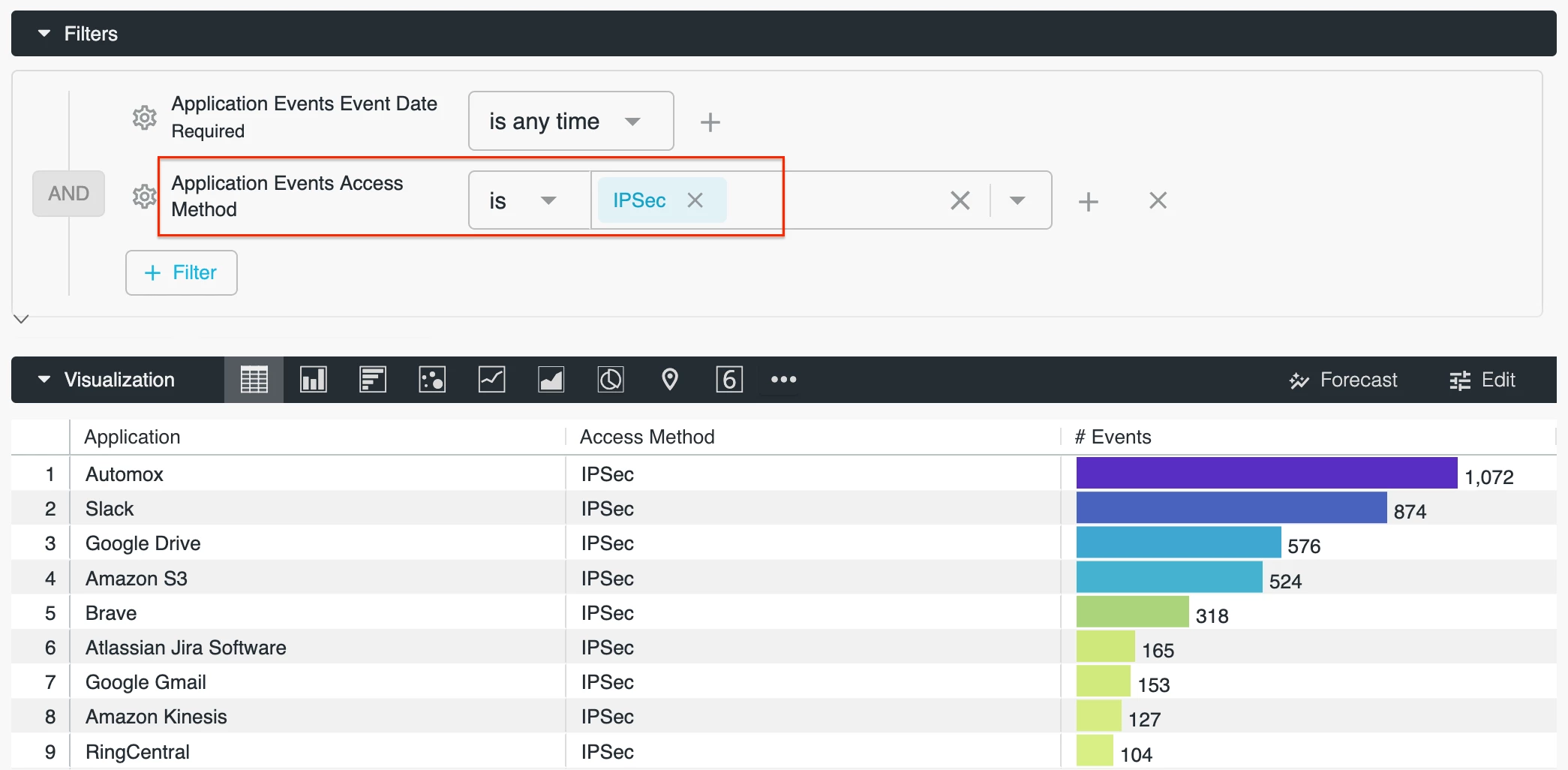Select the map visualization
The width and height of the screenshot is (1568, 770).
670,380
